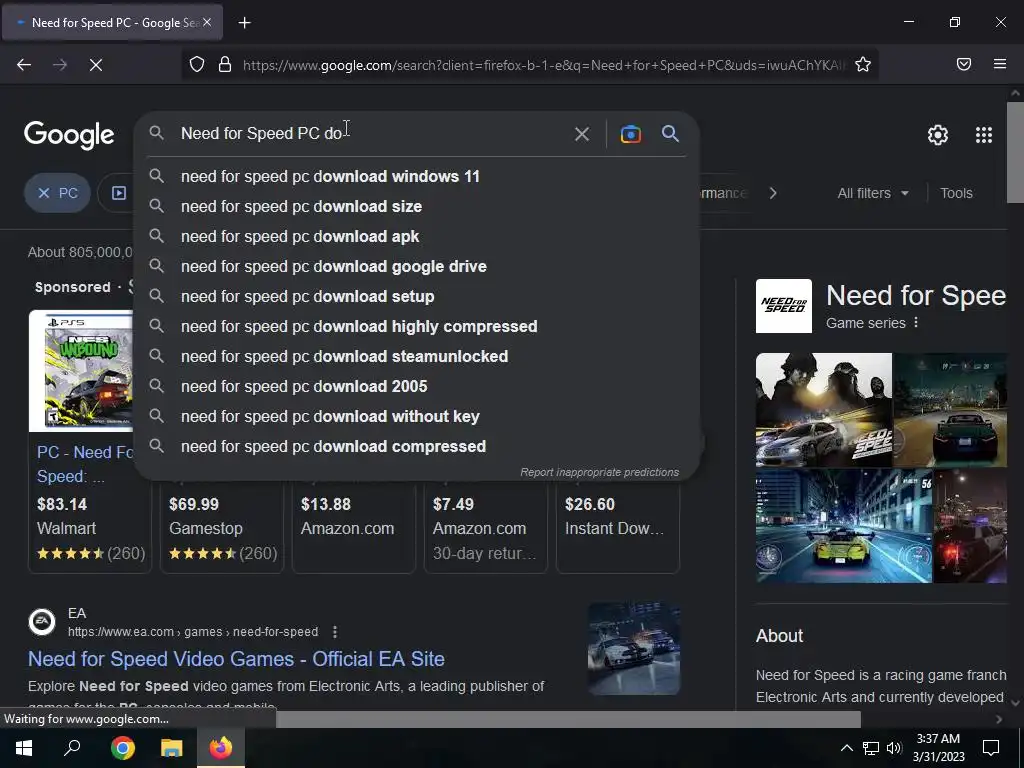1024x768 pixels.
Task: Close the Need for Speed PC tab
Action: tap(207, 22)
